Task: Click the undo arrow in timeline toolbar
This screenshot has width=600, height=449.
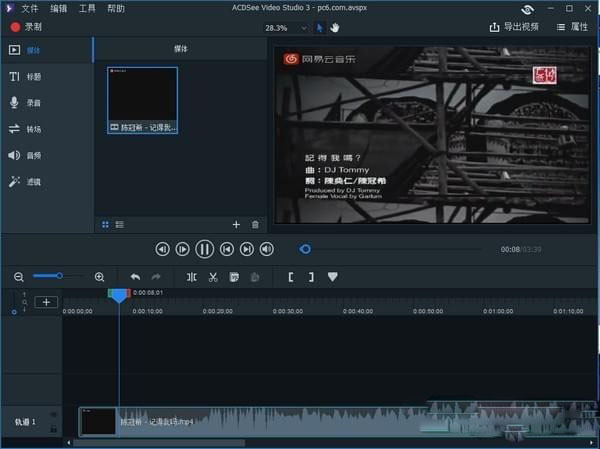Action: 135,277
